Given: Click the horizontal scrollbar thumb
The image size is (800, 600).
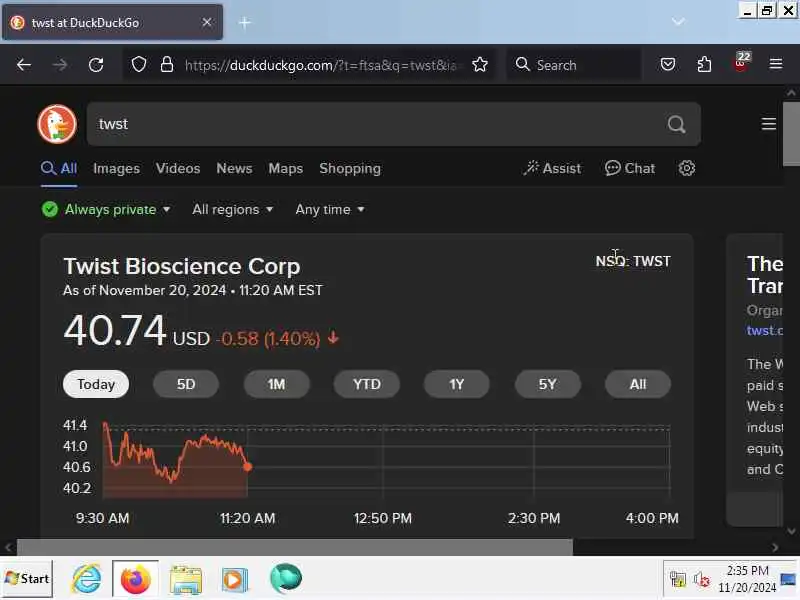Looking at the screenshot, I should tap(295, 547).
